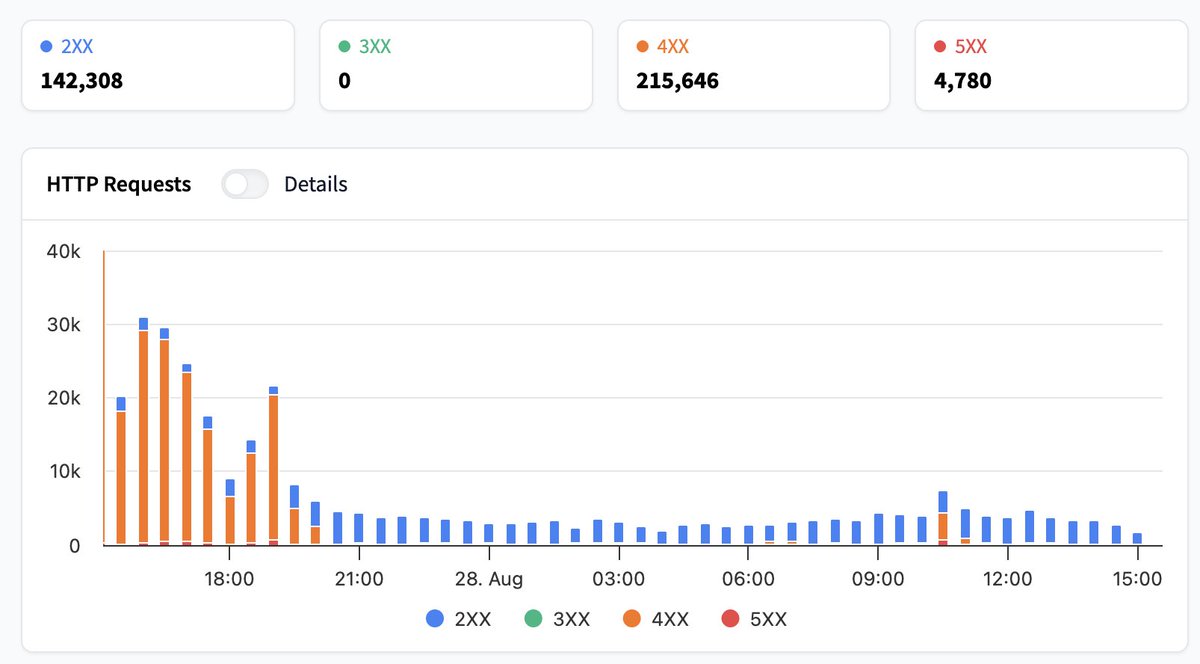This screenshot has height=664, width=1200.
Task: Click the 15:00 x-axis label
Action: point(1137,579)
